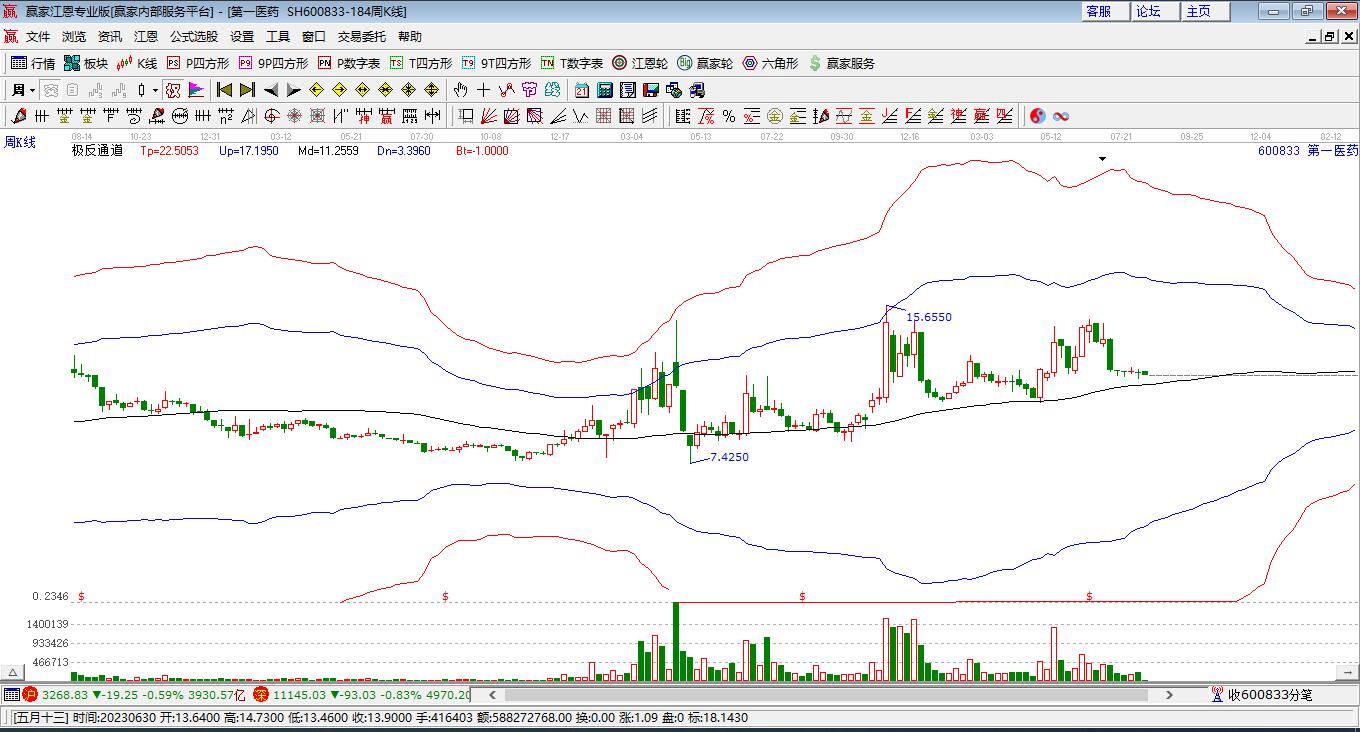Open the 文件 menu
The width and height of the screenshot is (1360, 732).
[38, 36]
